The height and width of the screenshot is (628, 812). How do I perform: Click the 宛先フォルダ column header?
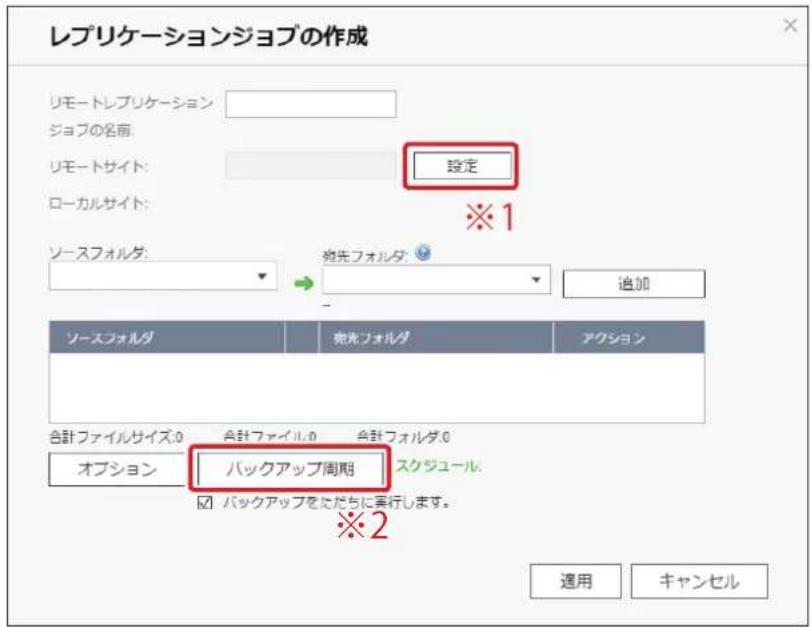pyautogui.click(x=436, y=338)
